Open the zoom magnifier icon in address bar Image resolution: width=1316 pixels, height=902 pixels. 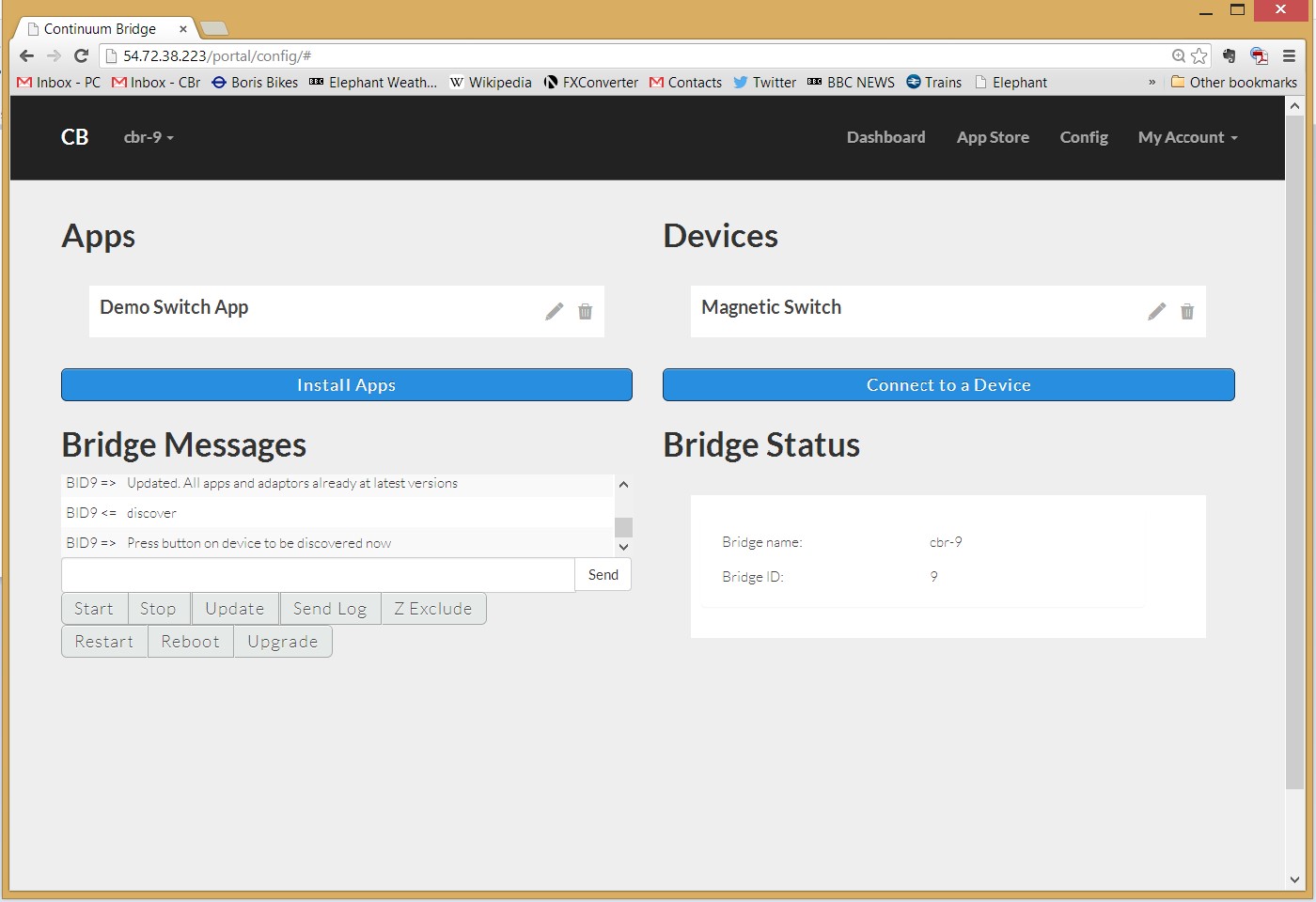1178,55
